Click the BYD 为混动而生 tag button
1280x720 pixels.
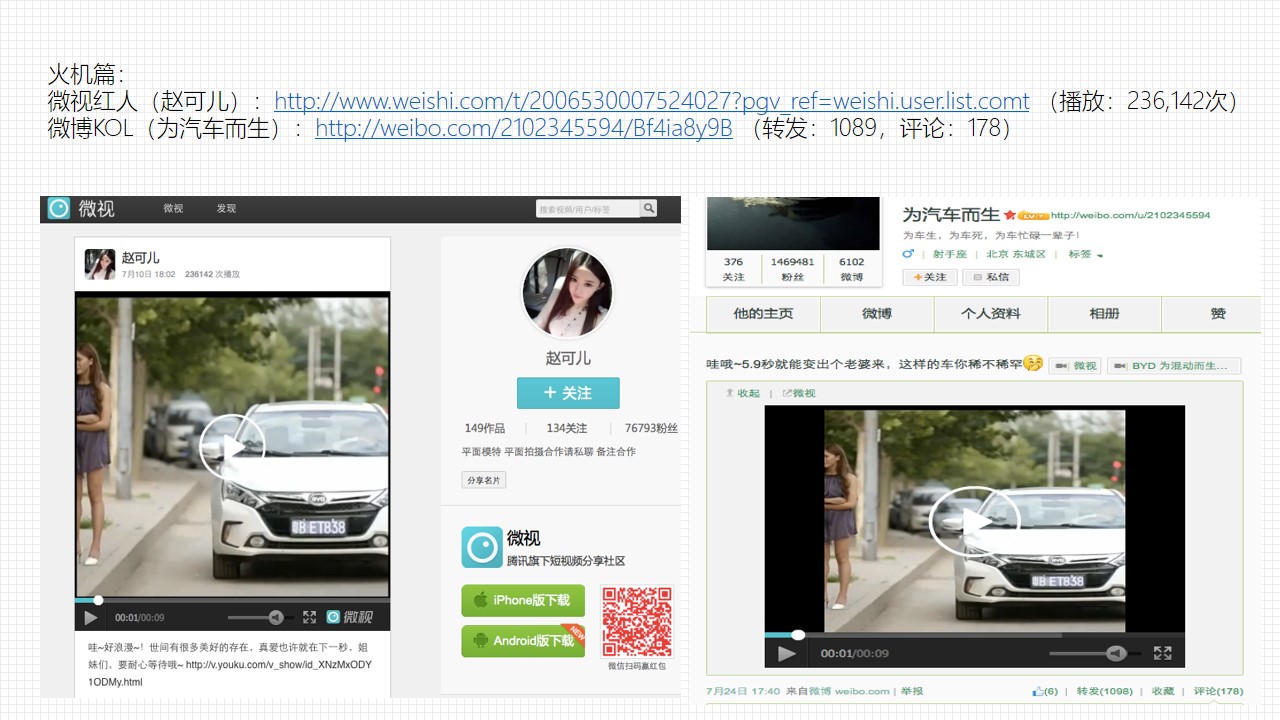pyautogui.click(x=1174, y=366)
